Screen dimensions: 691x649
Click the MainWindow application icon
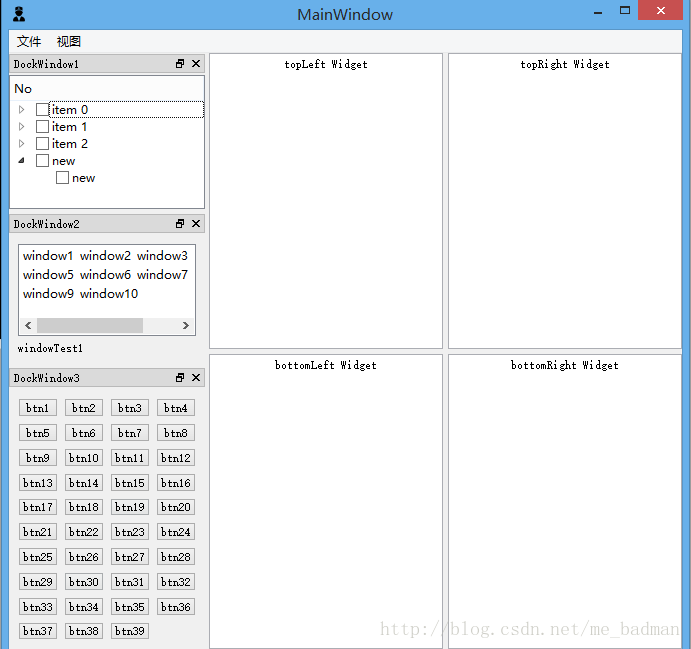click(19, 14)
